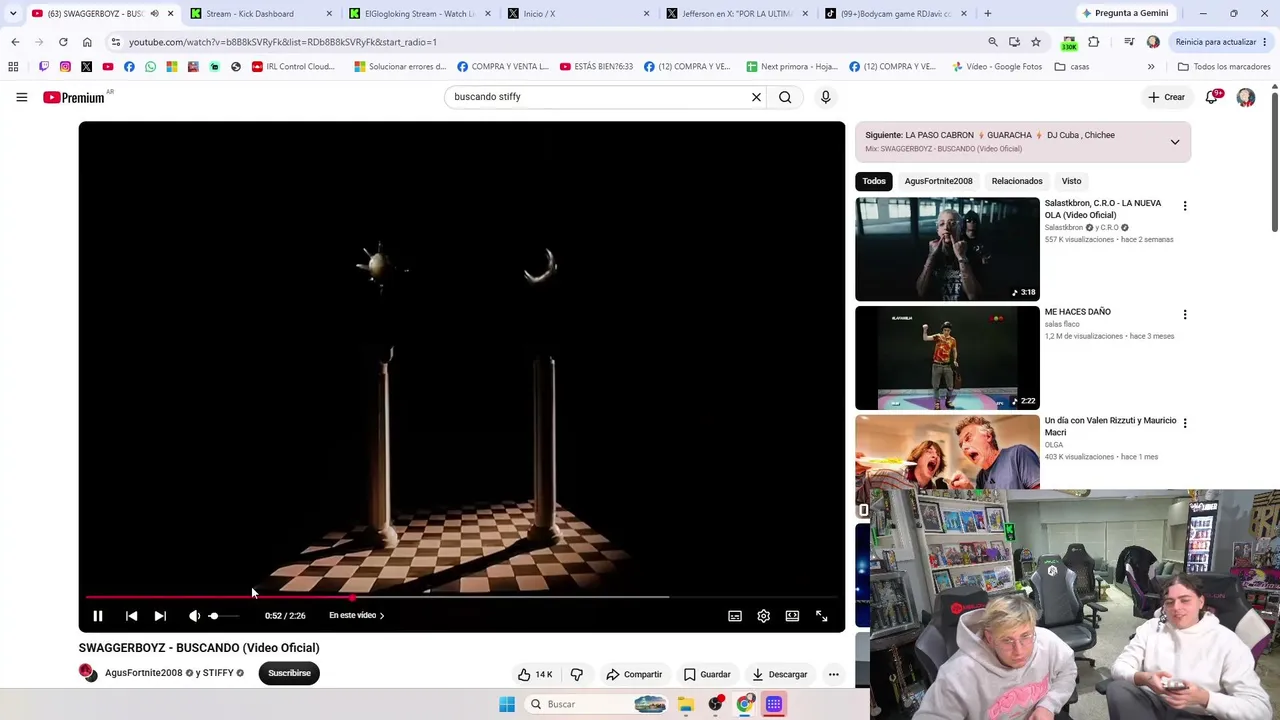Skip to the next video
This screenshot has height=720, width=1280.
(160, 616)
